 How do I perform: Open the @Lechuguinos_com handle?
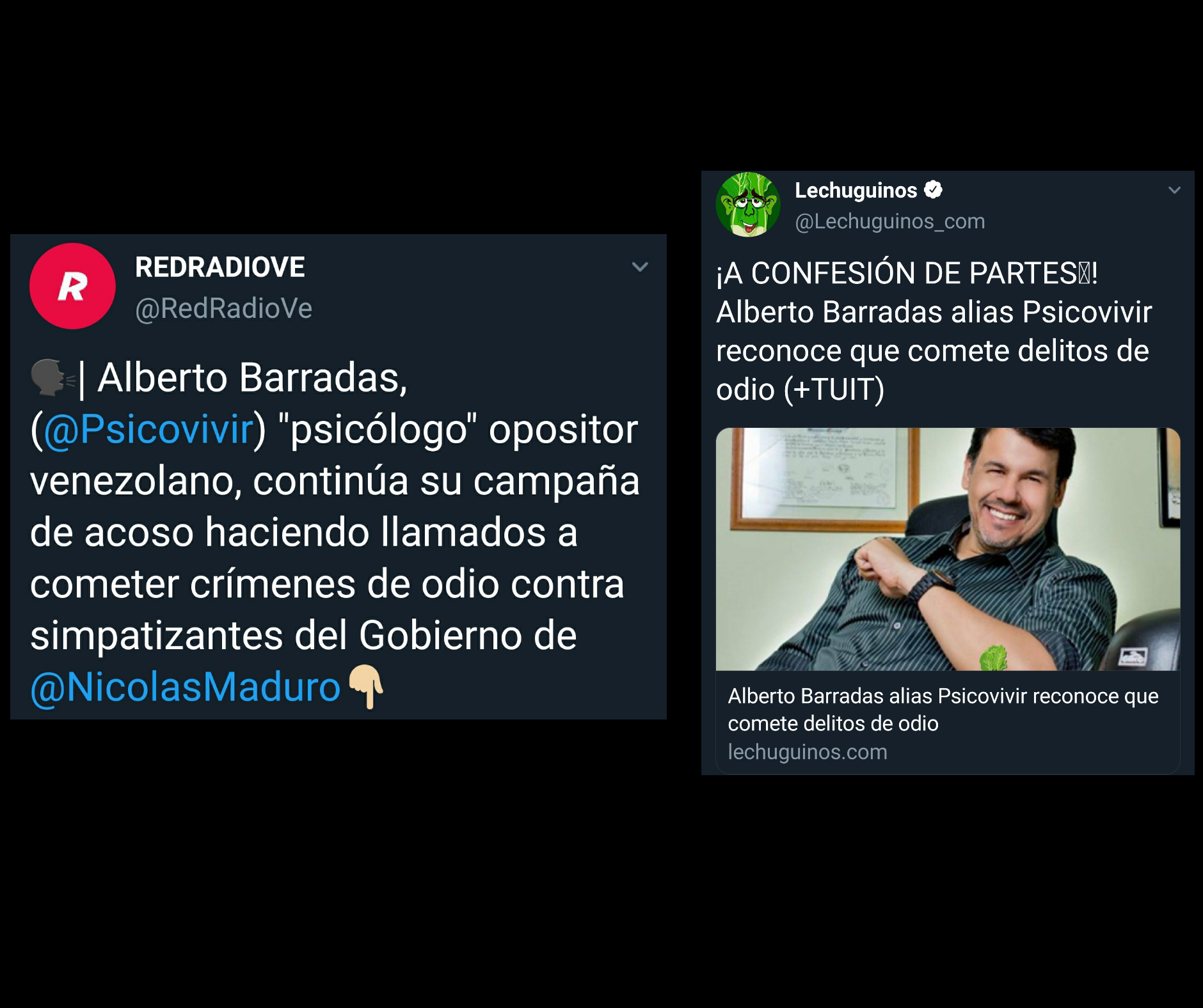[x=890, y=221]
